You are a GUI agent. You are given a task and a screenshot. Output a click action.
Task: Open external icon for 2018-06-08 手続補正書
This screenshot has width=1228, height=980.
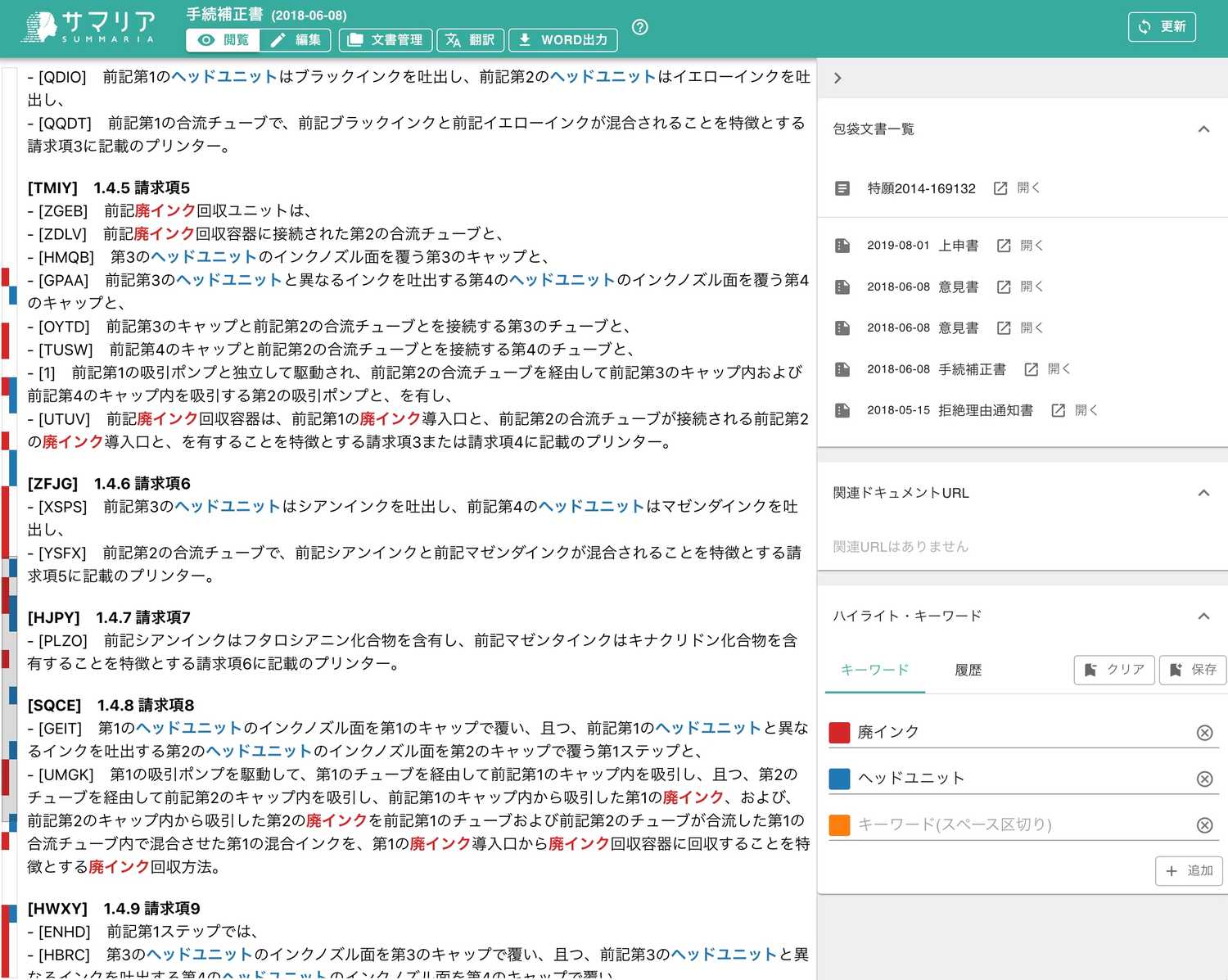tap(1032, 369)
